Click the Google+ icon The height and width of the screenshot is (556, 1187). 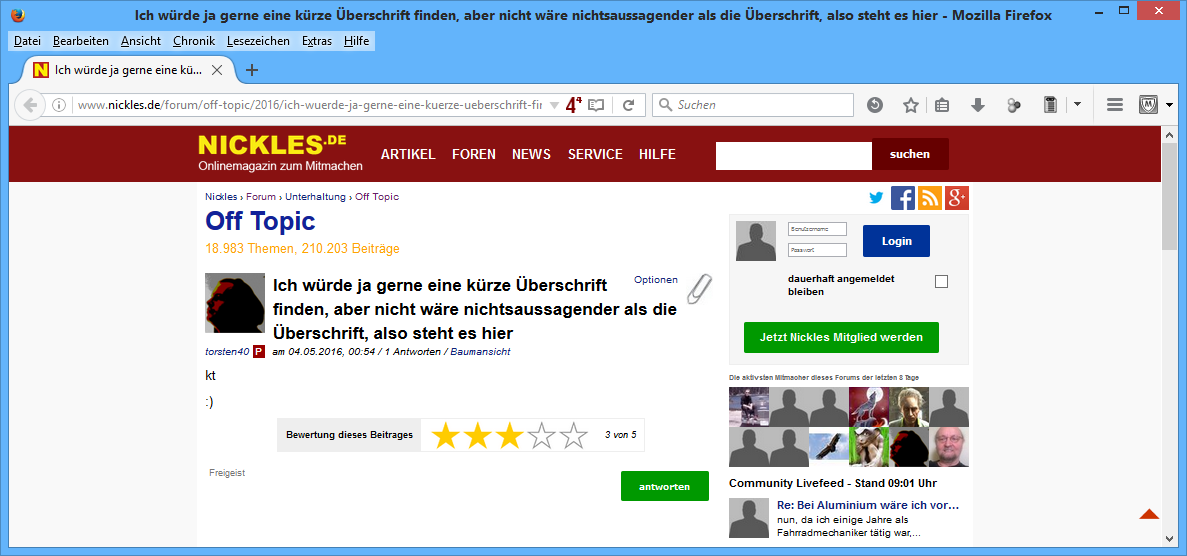click(x=956, y=198)
